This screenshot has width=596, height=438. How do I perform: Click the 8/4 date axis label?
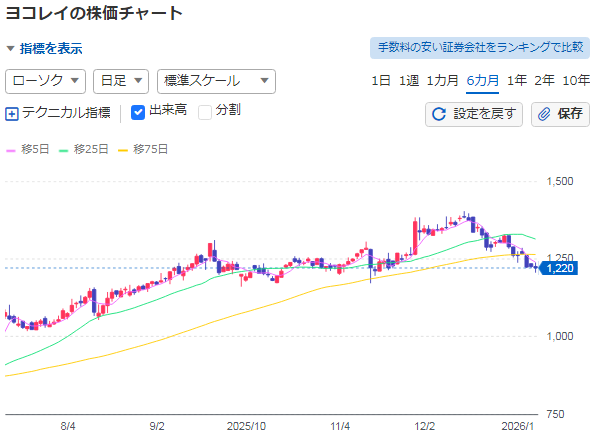click(x=68, y=426)
